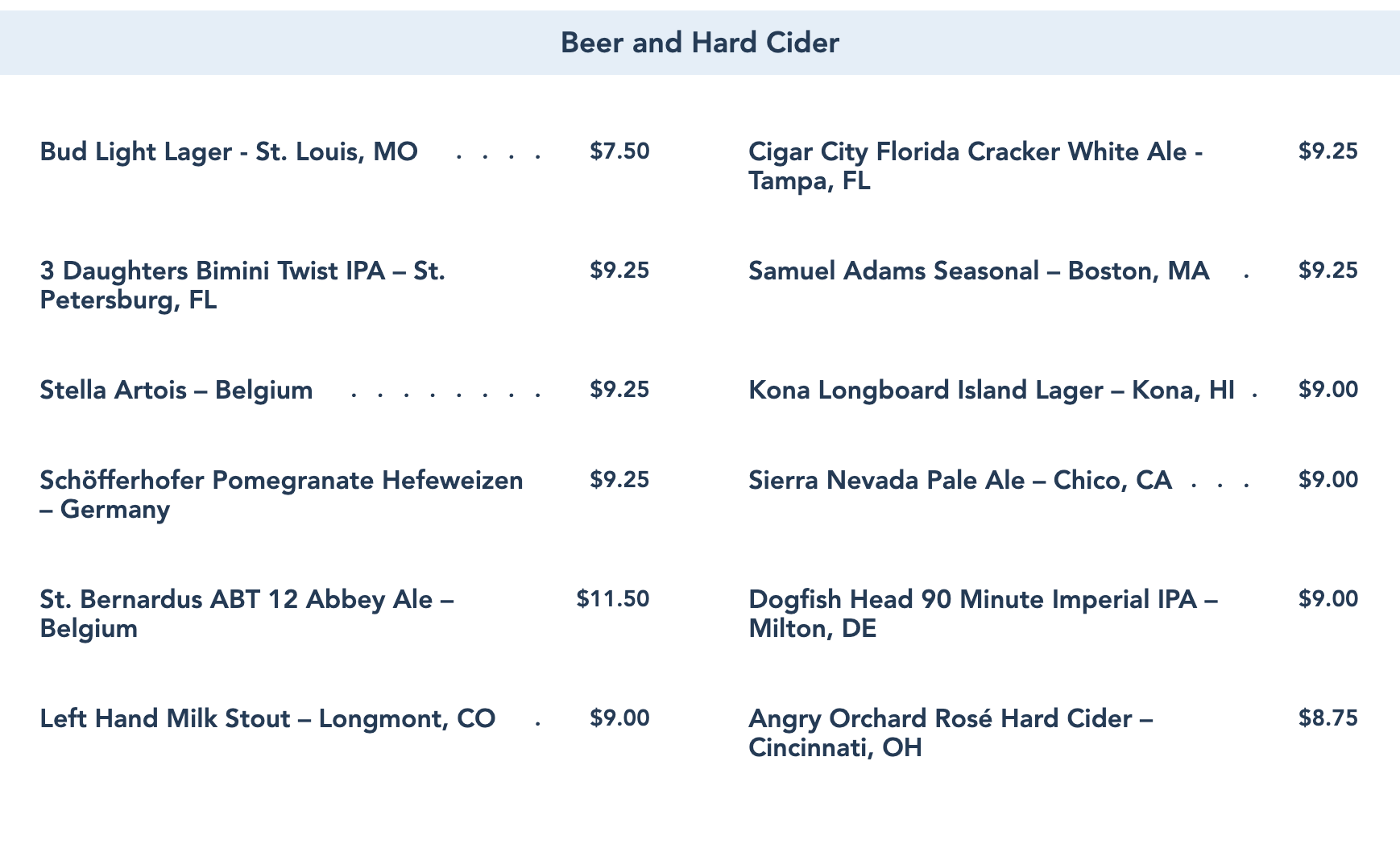Viewport: 1400px width, 852px height.
Task: Click the $7.50 Bud Light price
Action: point(619,151)
